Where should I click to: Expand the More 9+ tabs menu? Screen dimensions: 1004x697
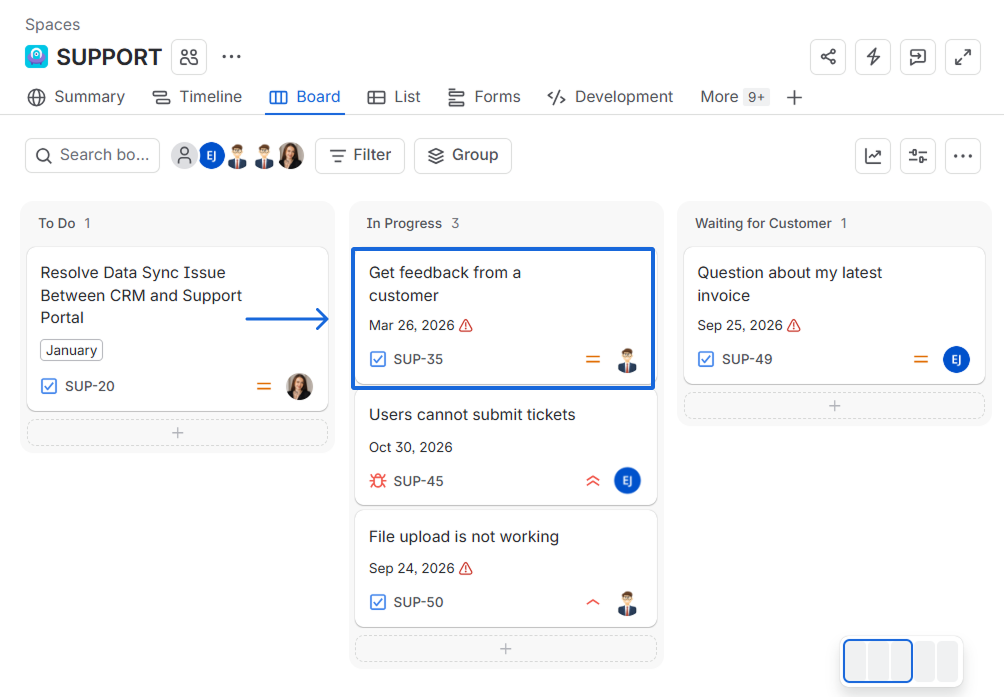pos(734,97)
